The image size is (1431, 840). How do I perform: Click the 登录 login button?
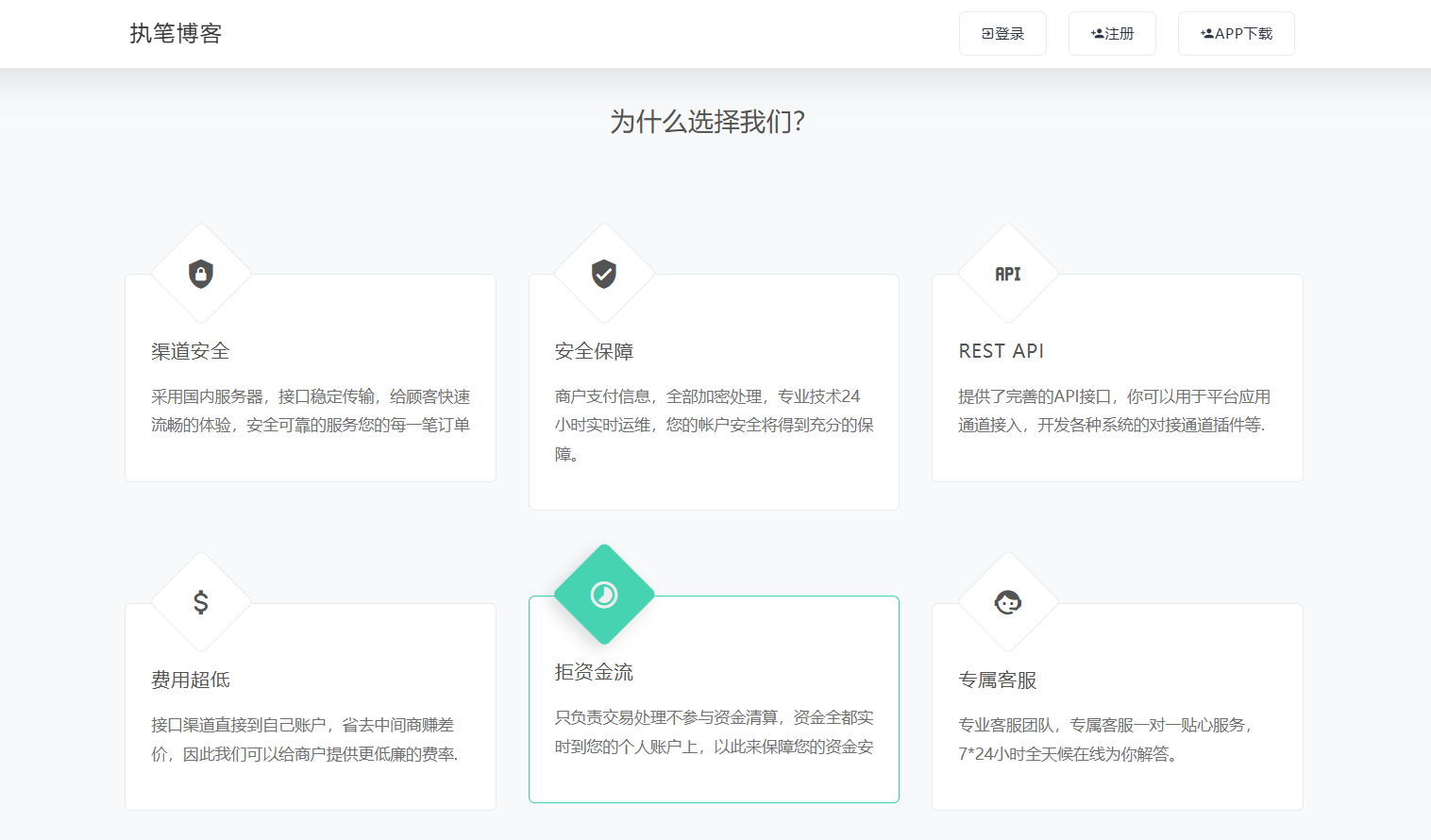click(x=1002, y=34)
